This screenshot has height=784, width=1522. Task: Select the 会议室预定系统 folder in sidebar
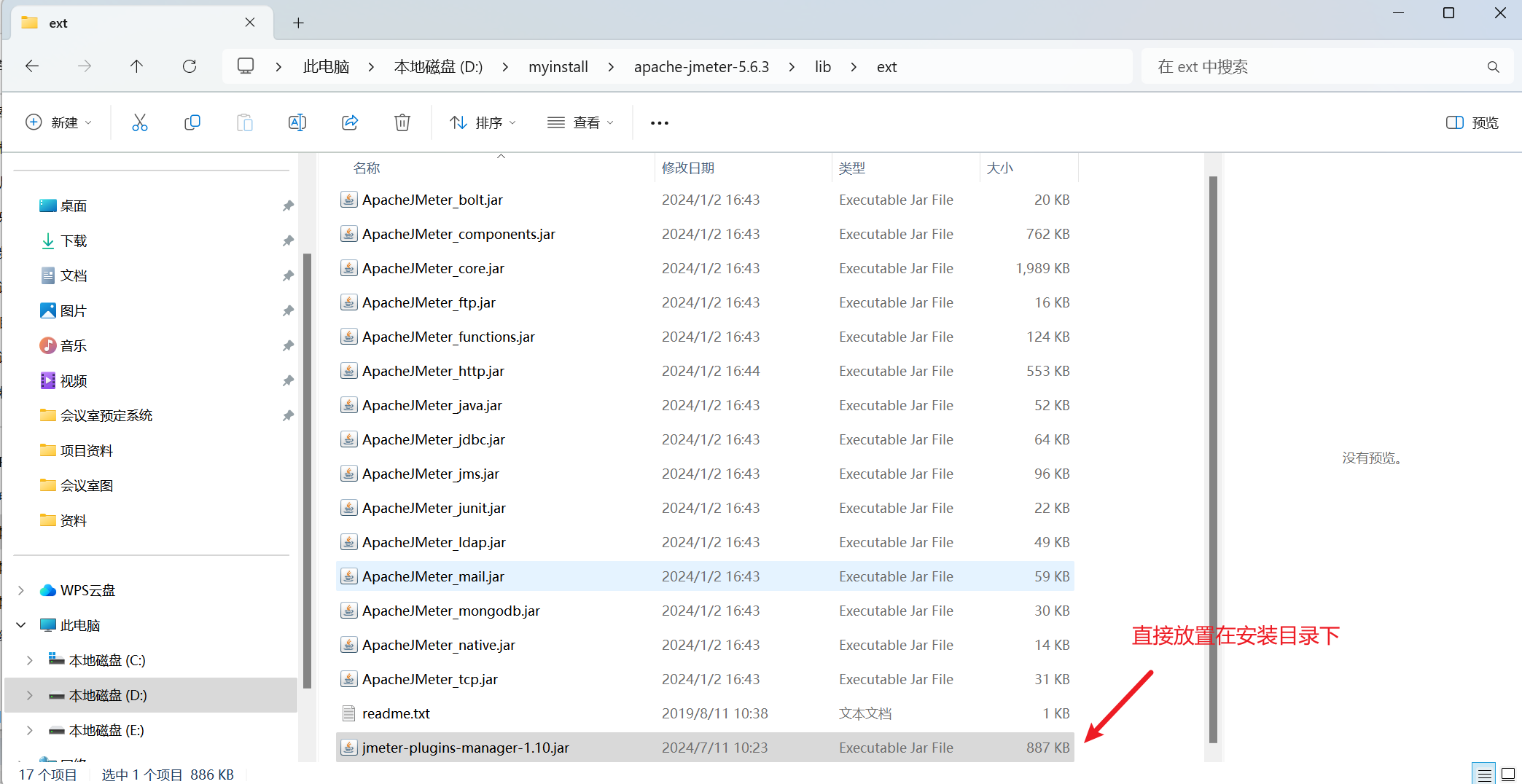tap(106, 416)
